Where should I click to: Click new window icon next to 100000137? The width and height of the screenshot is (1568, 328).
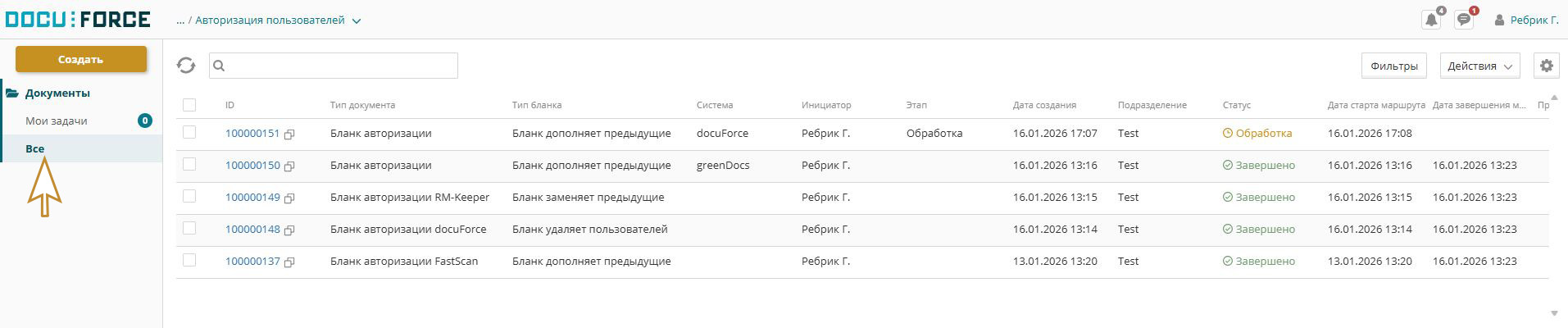pos(289,262)
